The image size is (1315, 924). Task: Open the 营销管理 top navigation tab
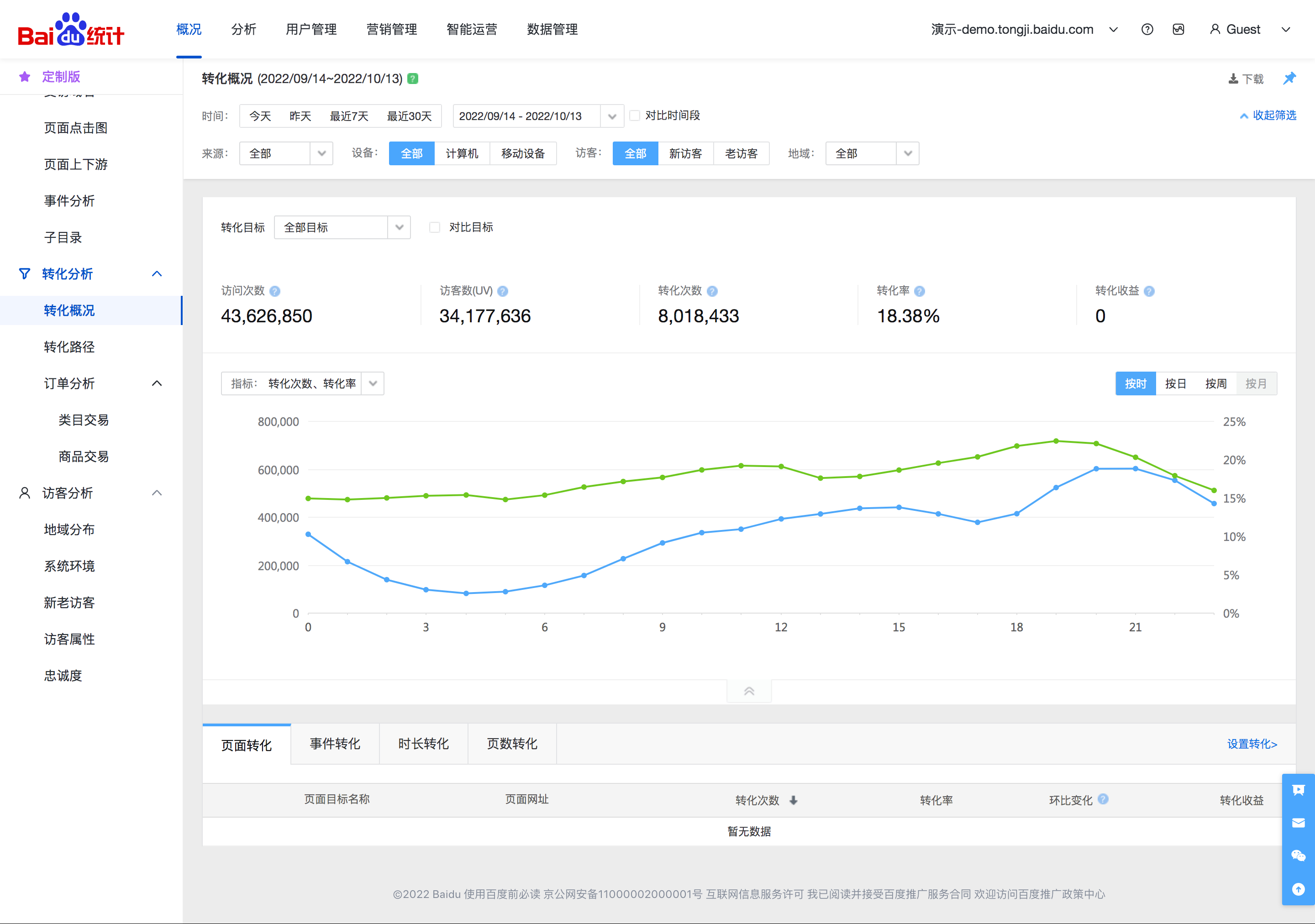coord(392,29)
